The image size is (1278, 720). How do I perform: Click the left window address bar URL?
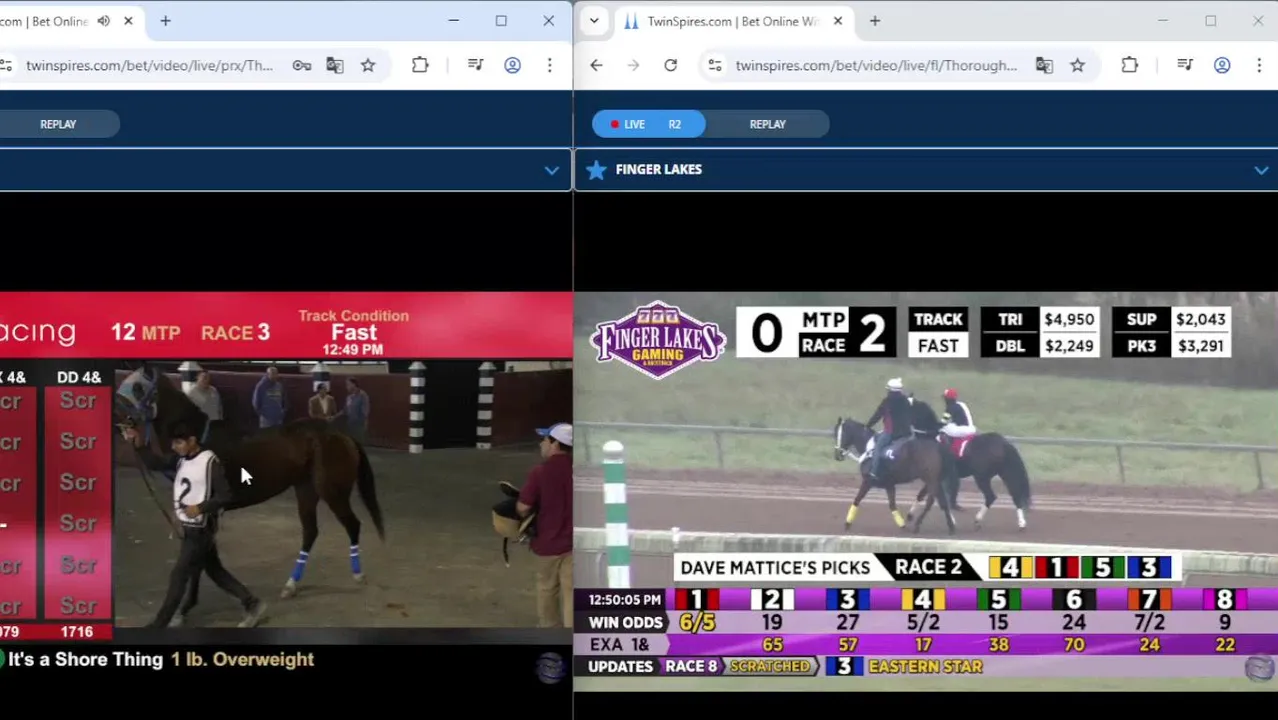150,65
